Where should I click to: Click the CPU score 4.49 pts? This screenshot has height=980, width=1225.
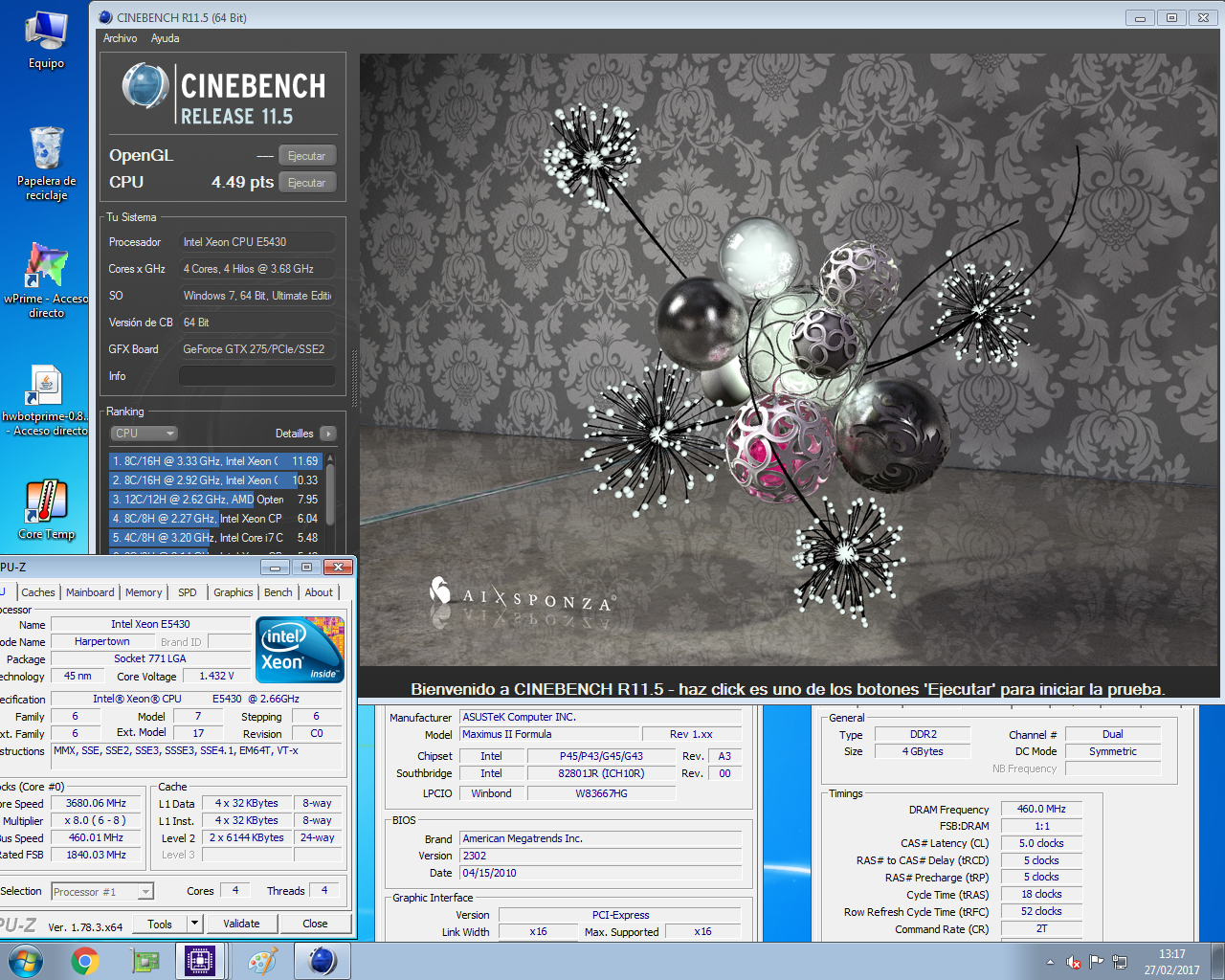242,182
